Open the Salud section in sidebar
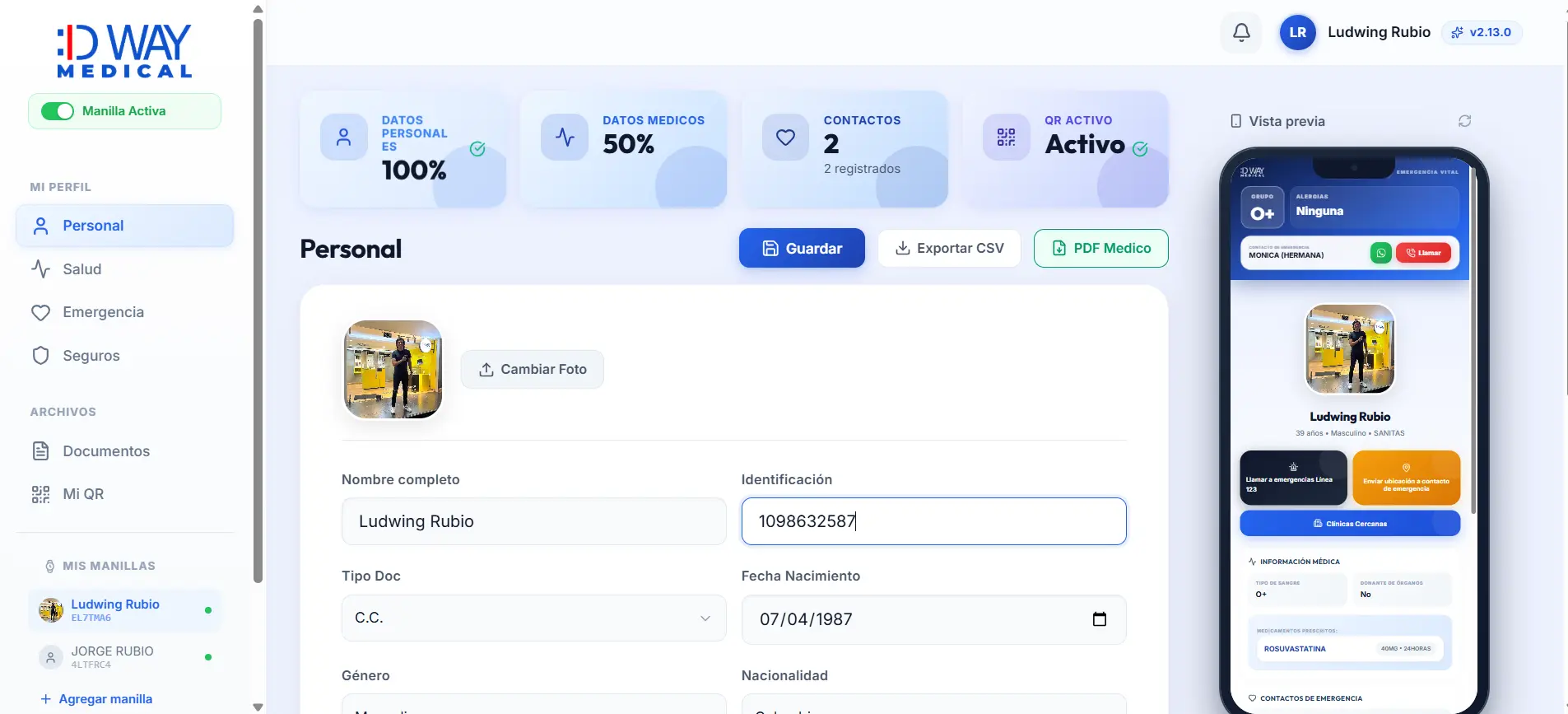The height and width of the screenshot is (714, 1568). coord(81,269)
